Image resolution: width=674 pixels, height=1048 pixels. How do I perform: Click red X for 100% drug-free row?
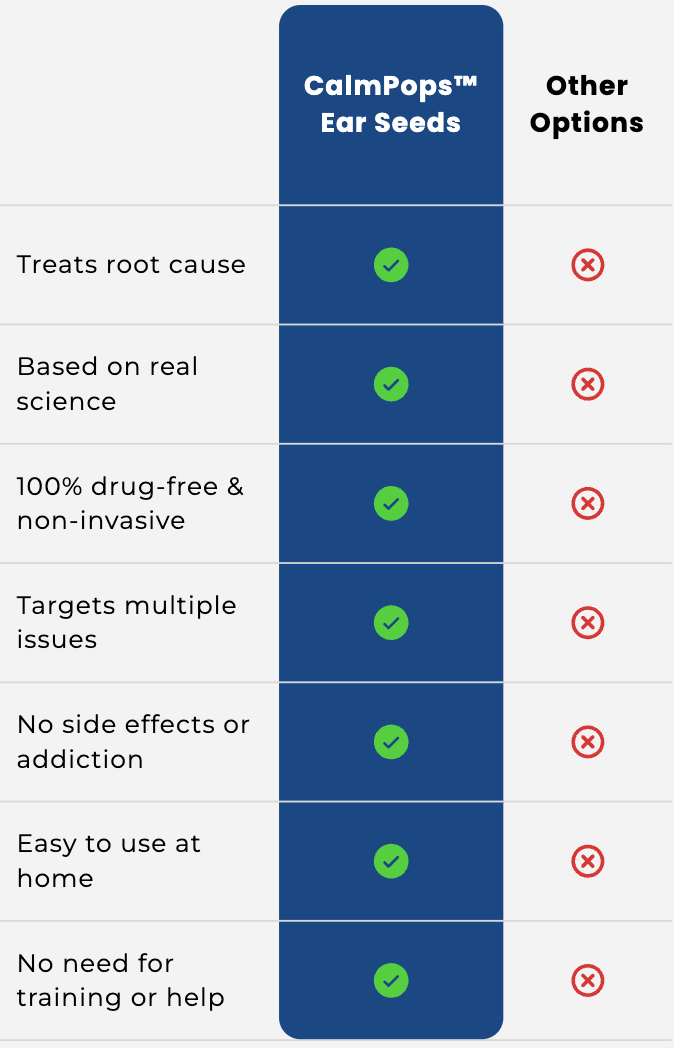587,503
